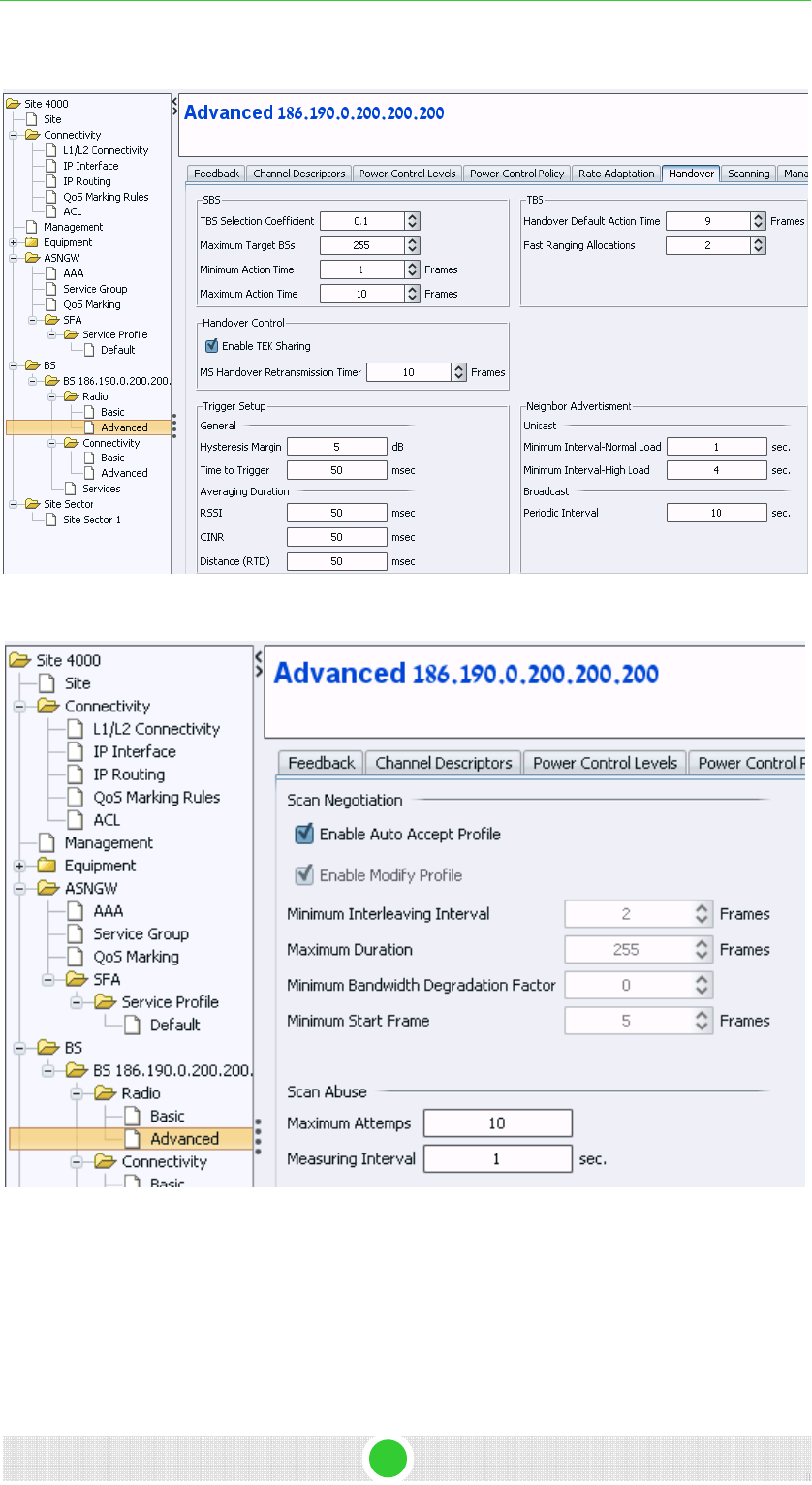The width and height of the screenshot is (812, 1485).
Task: Adjust MS Handover Retransmission Timer spinner
Action: click(x=458, y=372)
